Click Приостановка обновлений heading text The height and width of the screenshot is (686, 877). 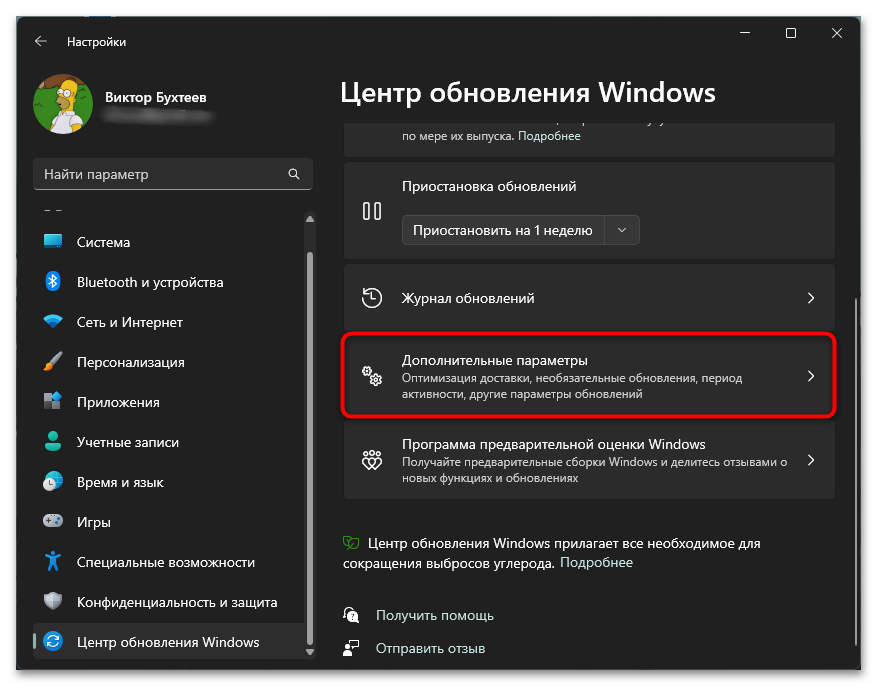489,186
